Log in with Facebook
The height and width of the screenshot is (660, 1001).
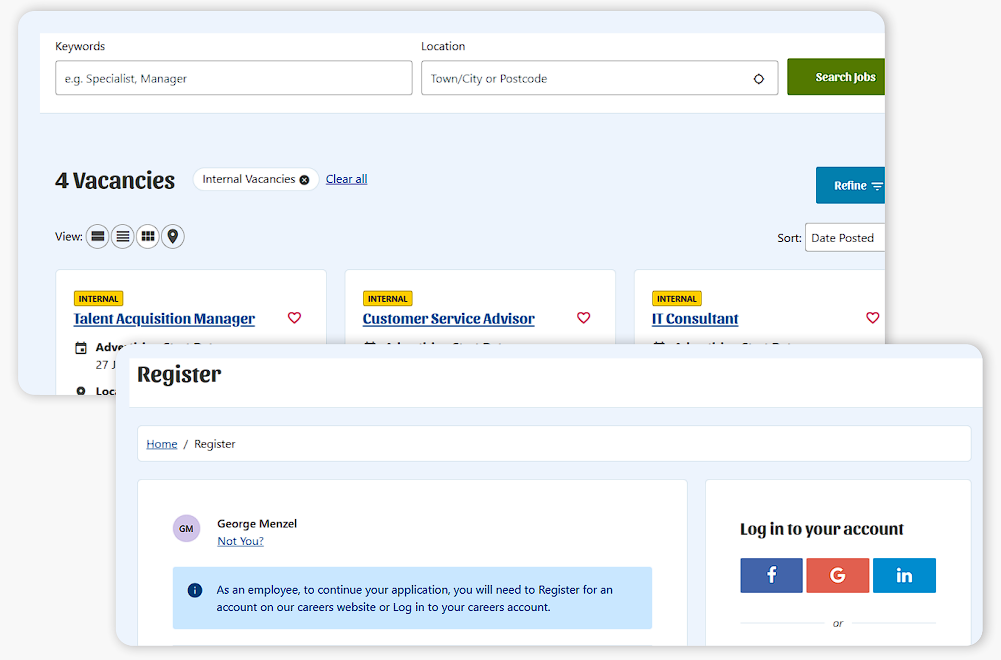pos(771,576)
